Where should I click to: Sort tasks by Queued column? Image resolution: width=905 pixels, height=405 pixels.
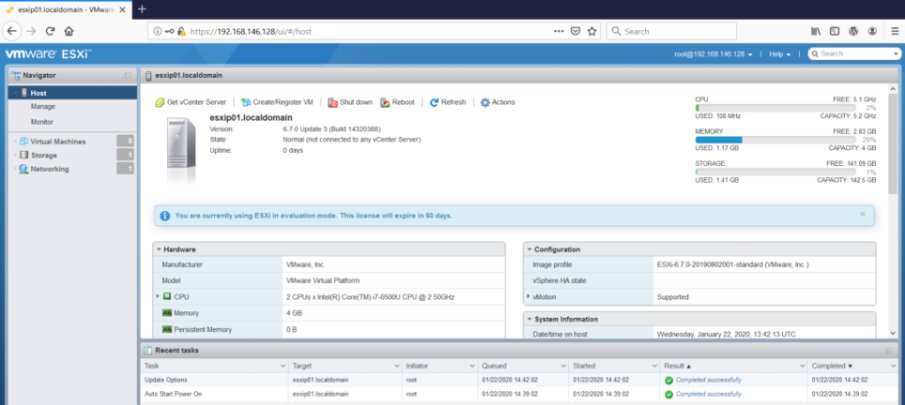[x=523, y=366]
